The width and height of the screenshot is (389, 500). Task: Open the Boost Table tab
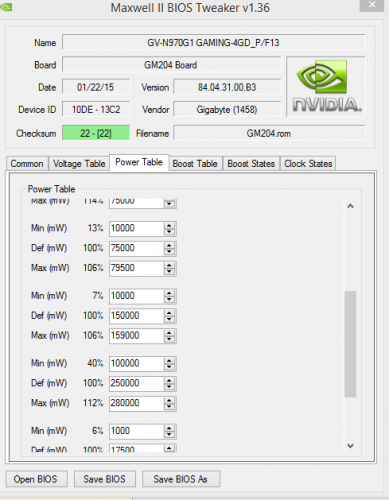(x=195, y=164)
